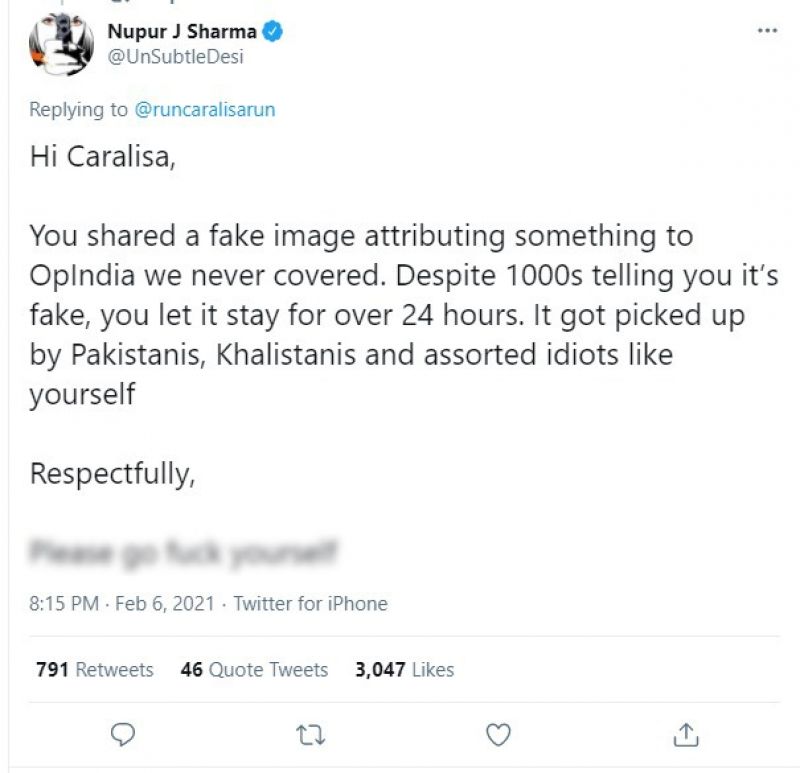The width and height of the screenshot is (800, 773).
Task: Click the "Replying to" label
Action: coord(78,110)
